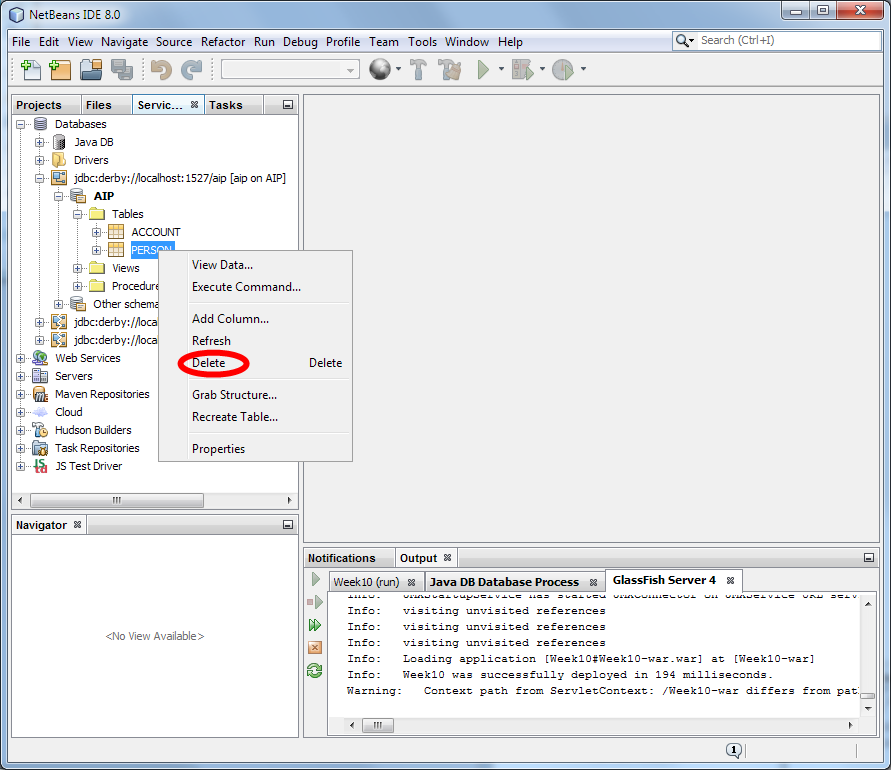
Task: Open the Tools menu
Action: (x=422, y=41)
